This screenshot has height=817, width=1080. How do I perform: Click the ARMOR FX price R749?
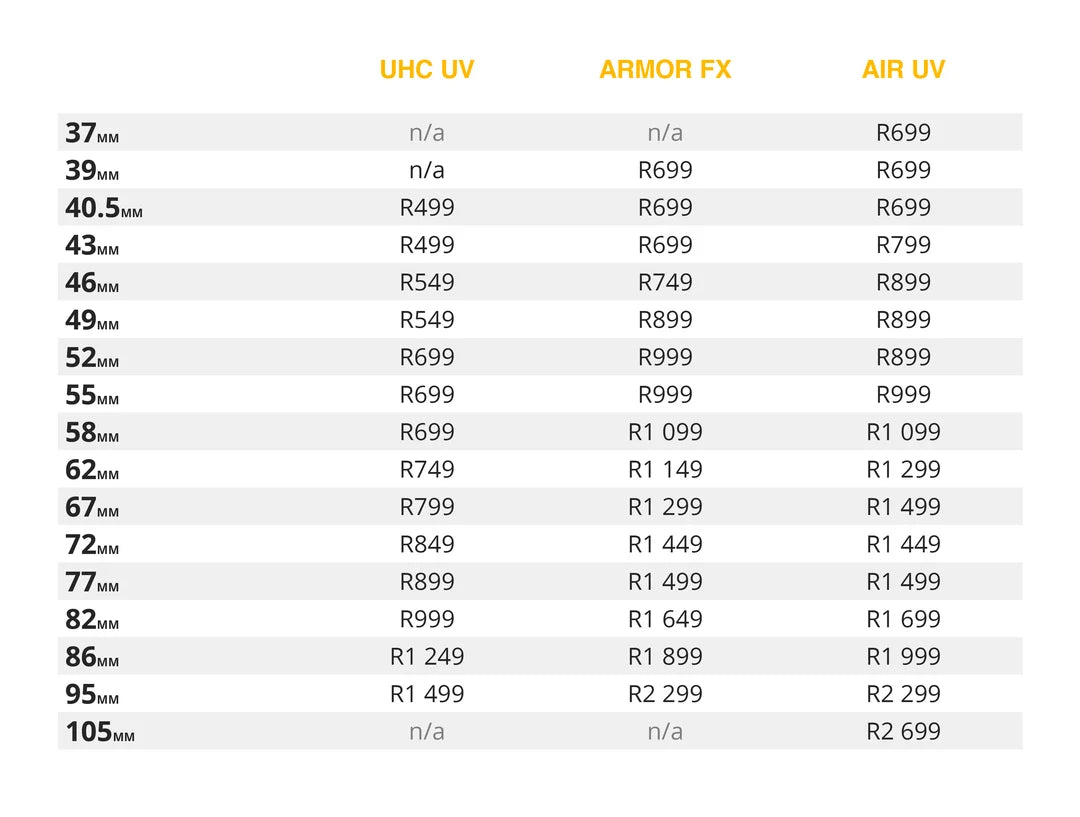click(665, 282)
